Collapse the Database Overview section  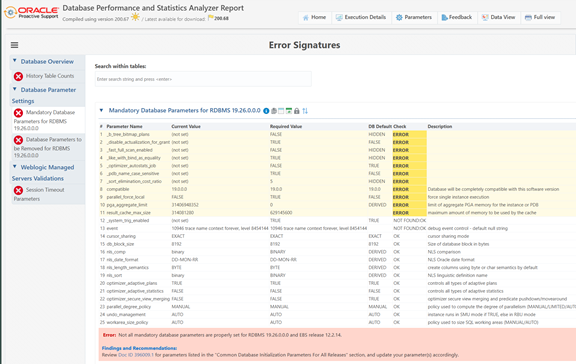[15, 61]
